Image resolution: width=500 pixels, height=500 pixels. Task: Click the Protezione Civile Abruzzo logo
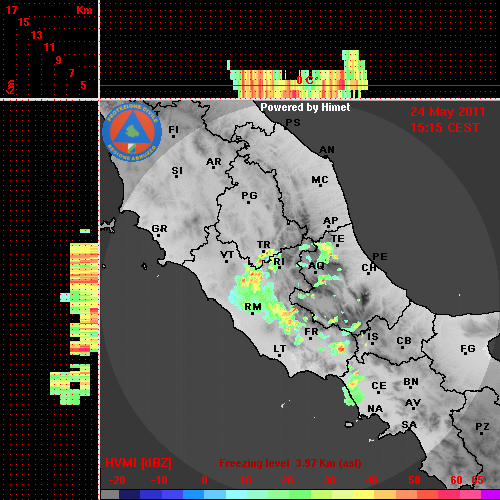[132, 132]
